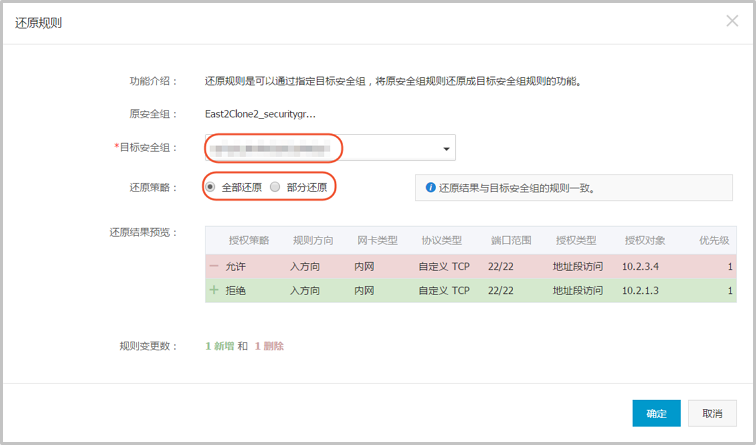Click the 协议类型 column header
The width and height of the screenshot is (756, 445).
[x=441, y=241]
